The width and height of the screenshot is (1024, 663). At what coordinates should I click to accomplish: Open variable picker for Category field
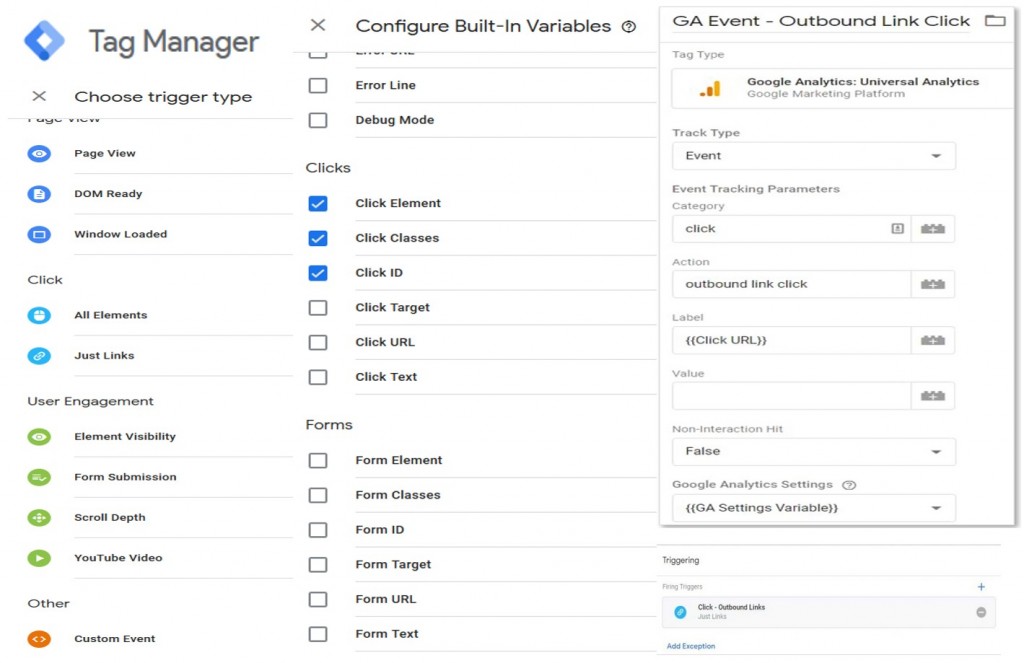[x=933, y=229]
